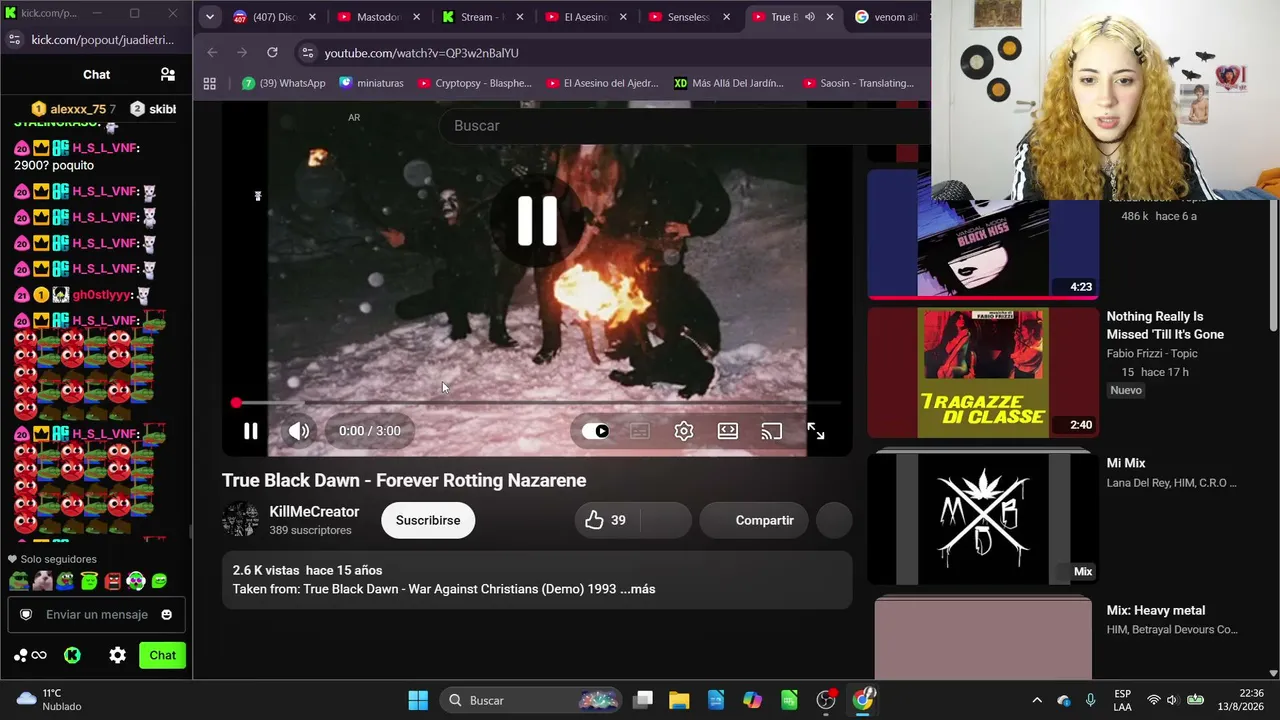Subscribe to KillMeCreator with Suscribirse
Viewport: 1280px width, 720px height.
click(x=428, y=520)
